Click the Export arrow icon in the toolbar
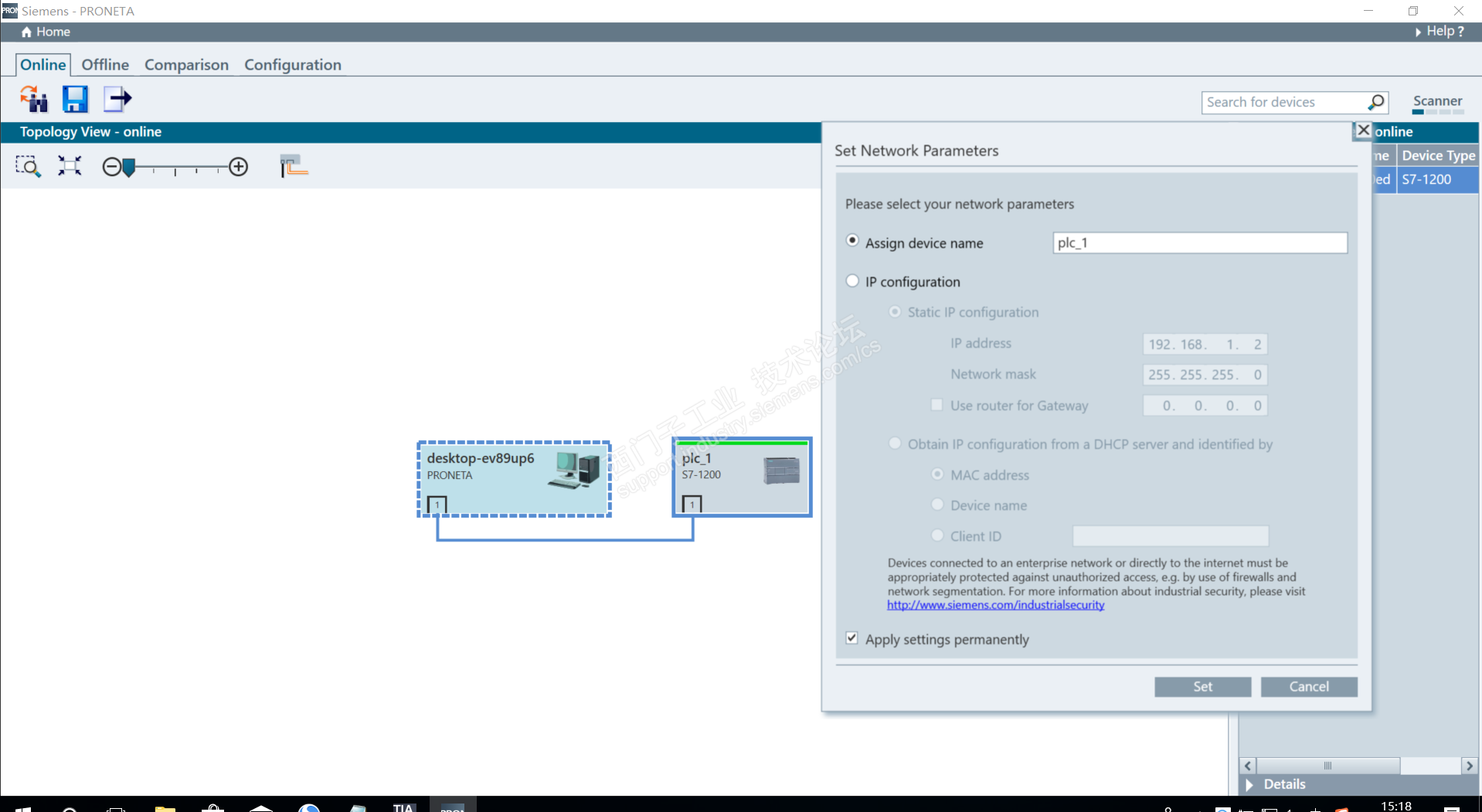 (117, 99)
